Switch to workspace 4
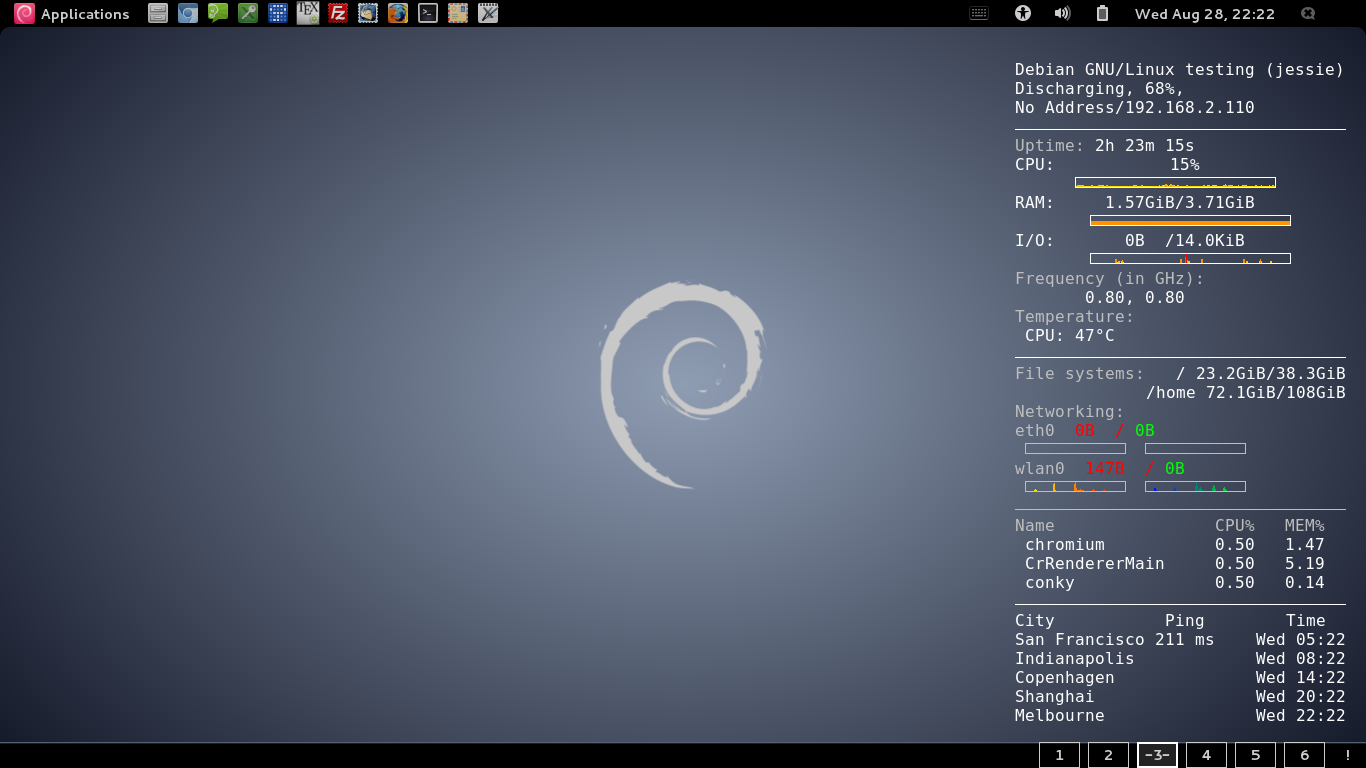 pyautogui.click(x=1206, y=755)
